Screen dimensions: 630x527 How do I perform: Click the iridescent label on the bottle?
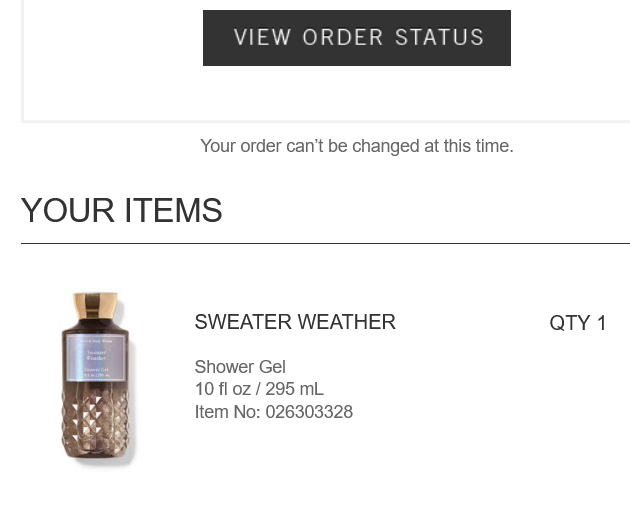point(96,358)
